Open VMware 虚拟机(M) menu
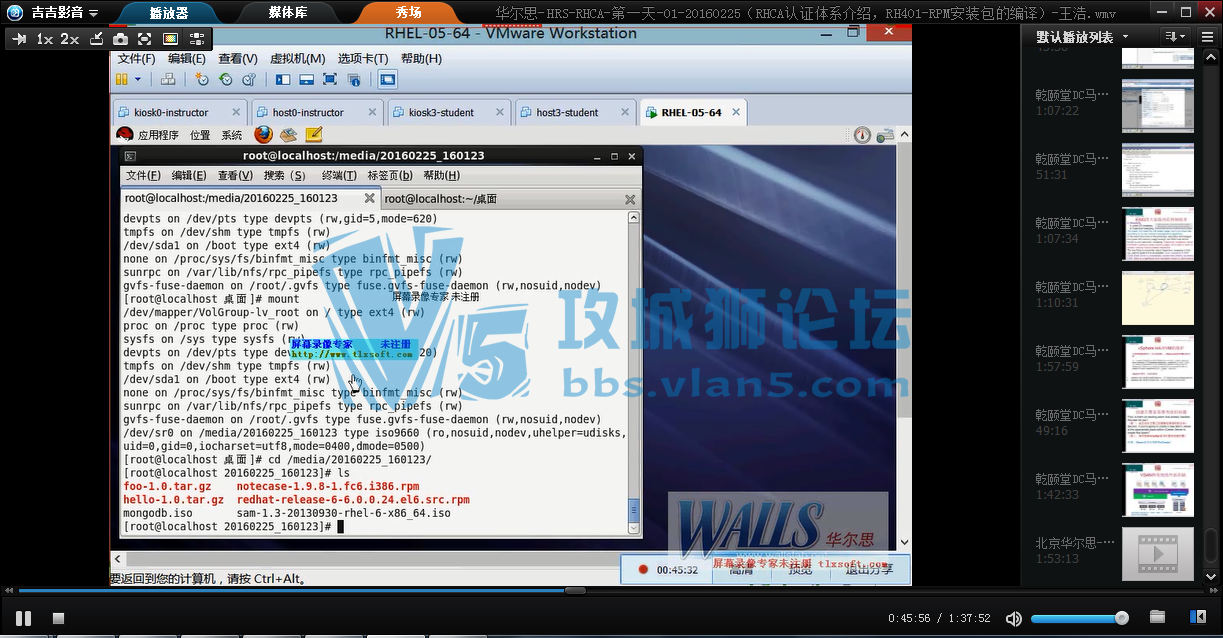 point(298,59)
